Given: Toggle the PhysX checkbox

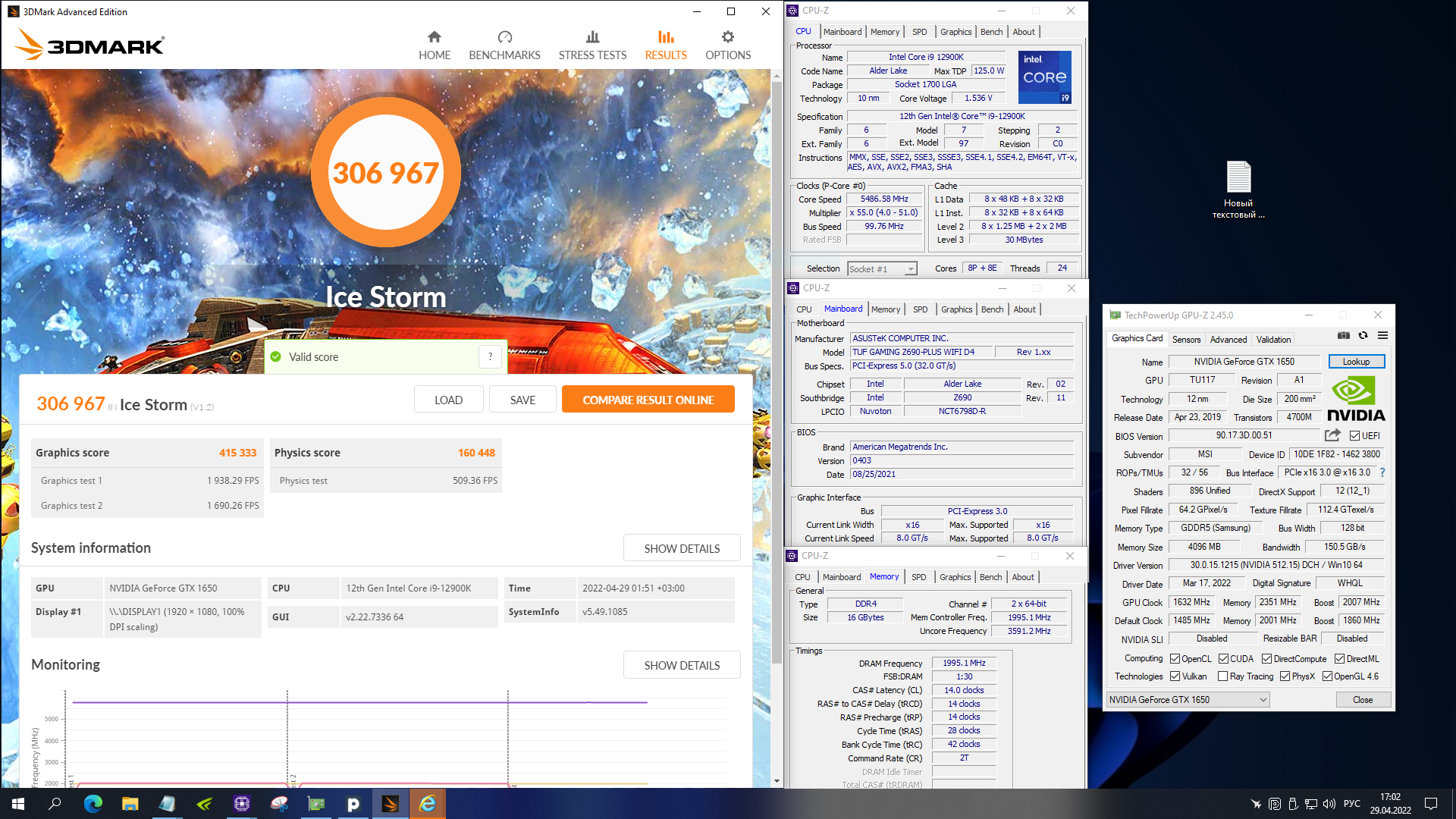Looking at the screenshot, I should [1285, 676].
